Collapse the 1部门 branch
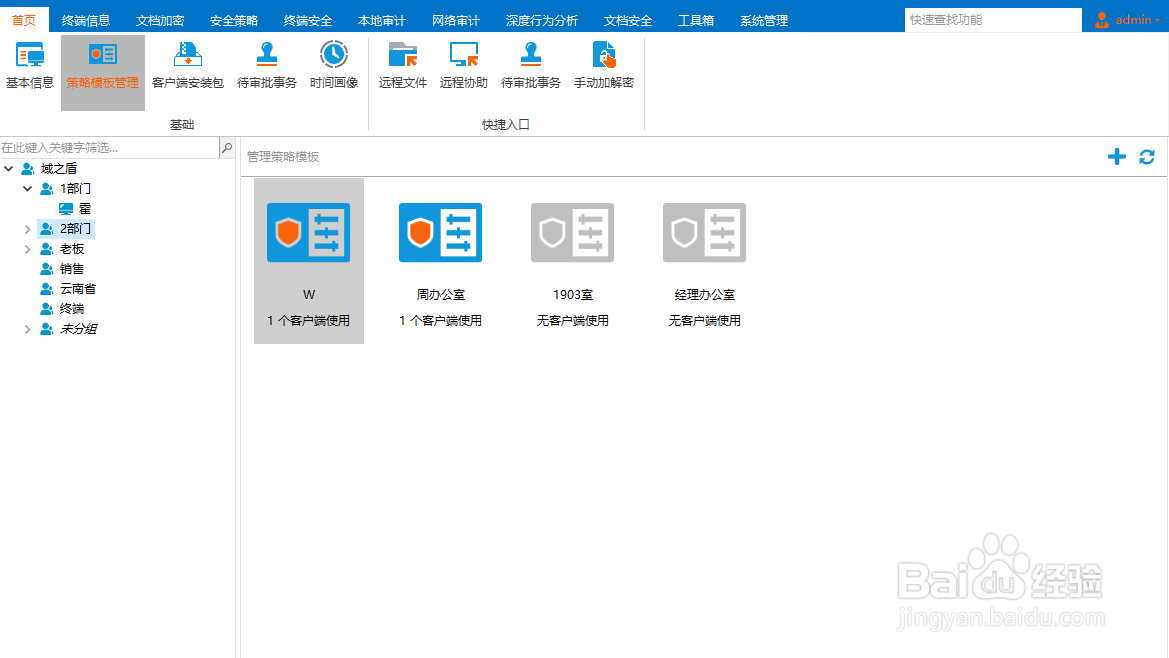The width and height of the screenshot is (1169, 658). coord(27,188)
